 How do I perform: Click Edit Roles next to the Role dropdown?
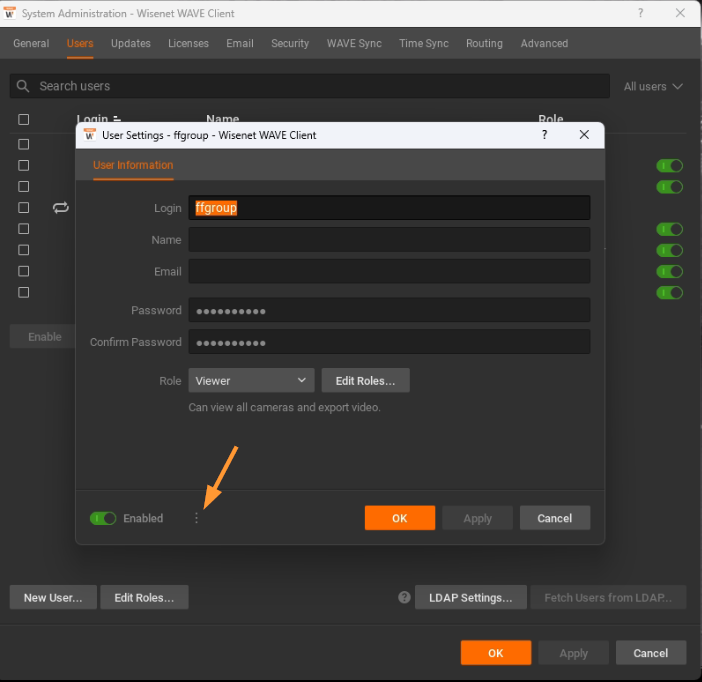click(365, 381)
